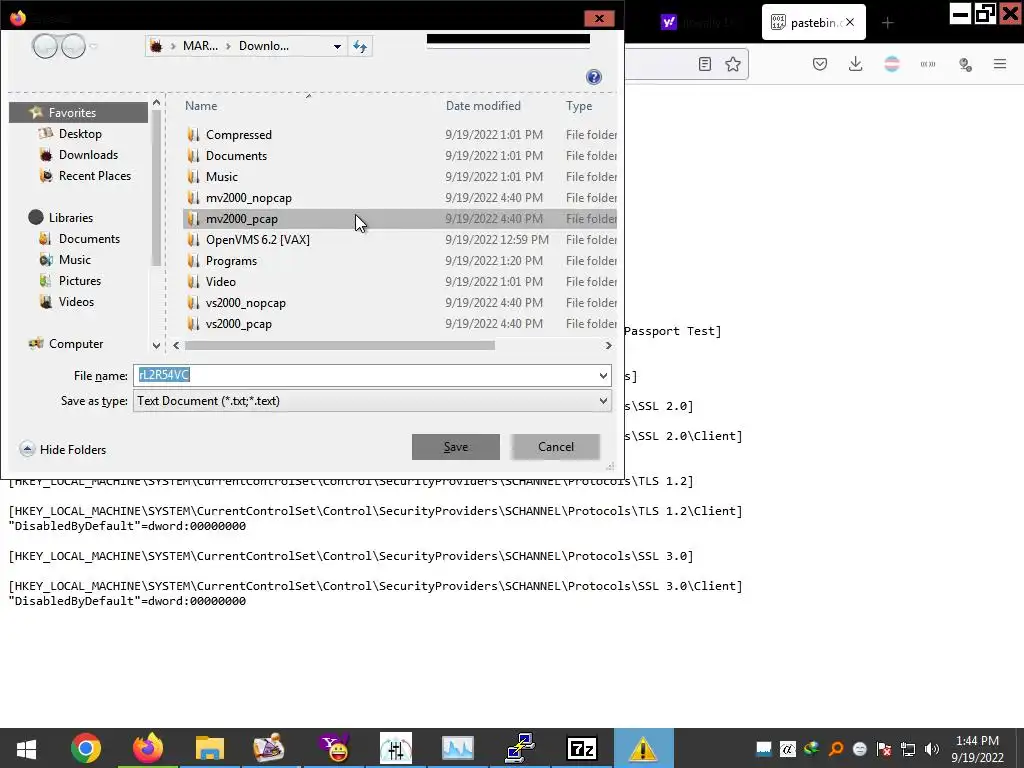Open a new tab in Firefox
Screen dimensions: 1024x768
887,23
